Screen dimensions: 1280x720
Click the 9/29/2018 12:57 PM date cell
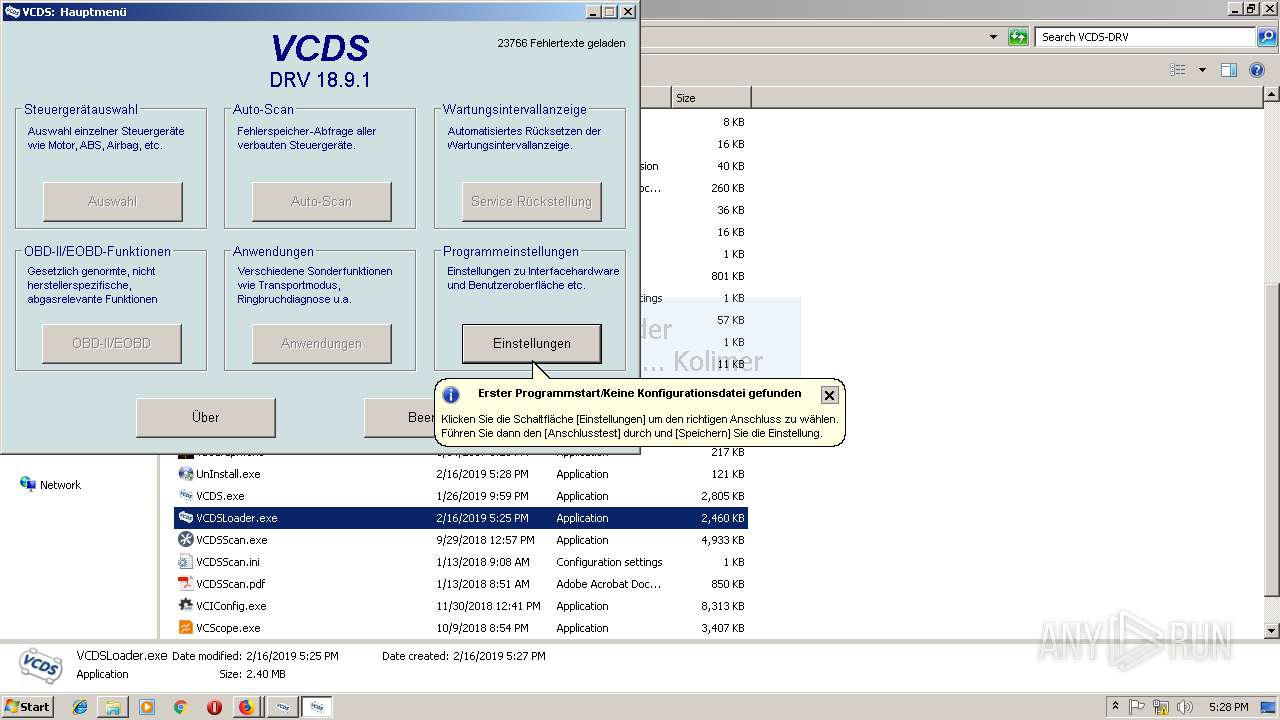click(483, 540)
